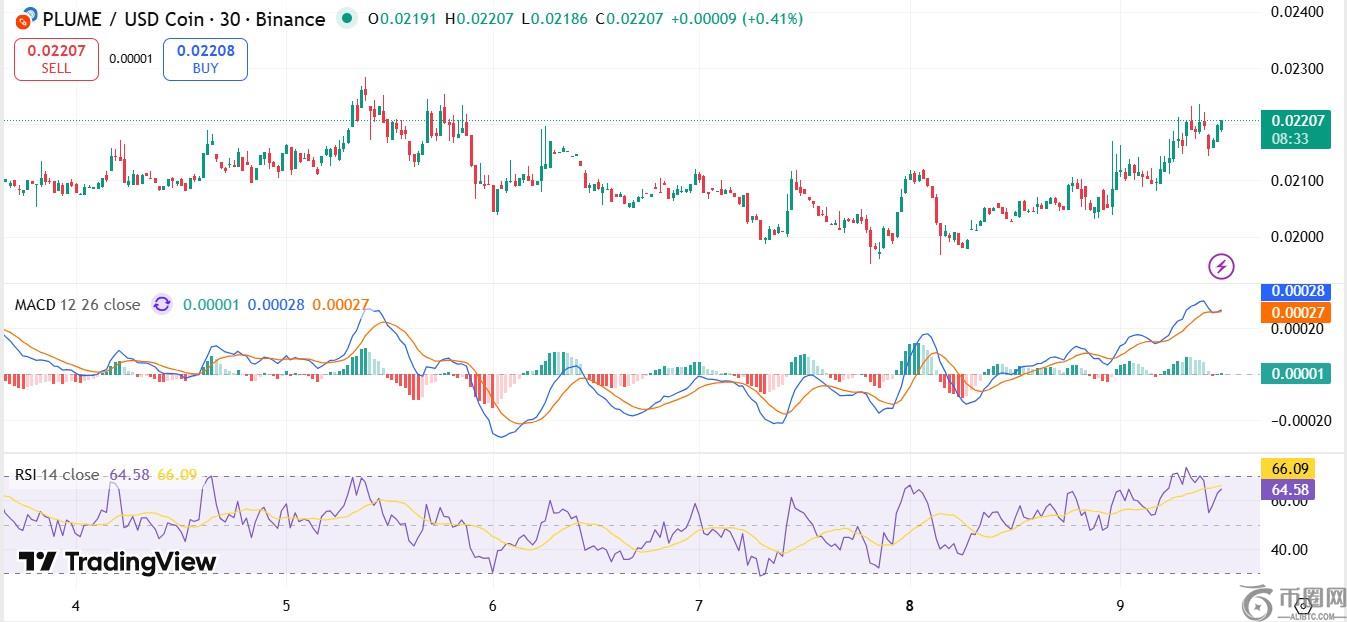
Task: Click date 8 on the time axis
Action: (909, 605)
